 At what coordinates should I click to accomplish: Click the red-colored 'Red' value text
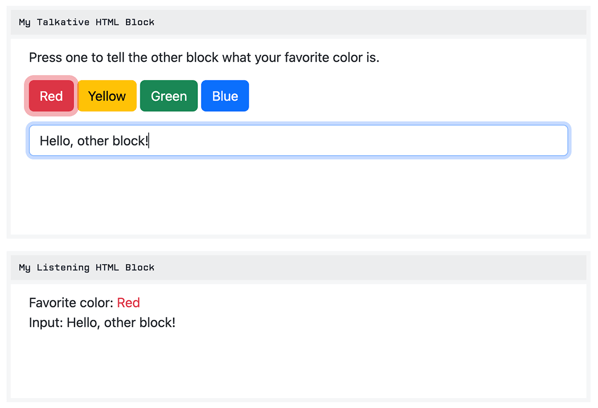click(129, 303)
